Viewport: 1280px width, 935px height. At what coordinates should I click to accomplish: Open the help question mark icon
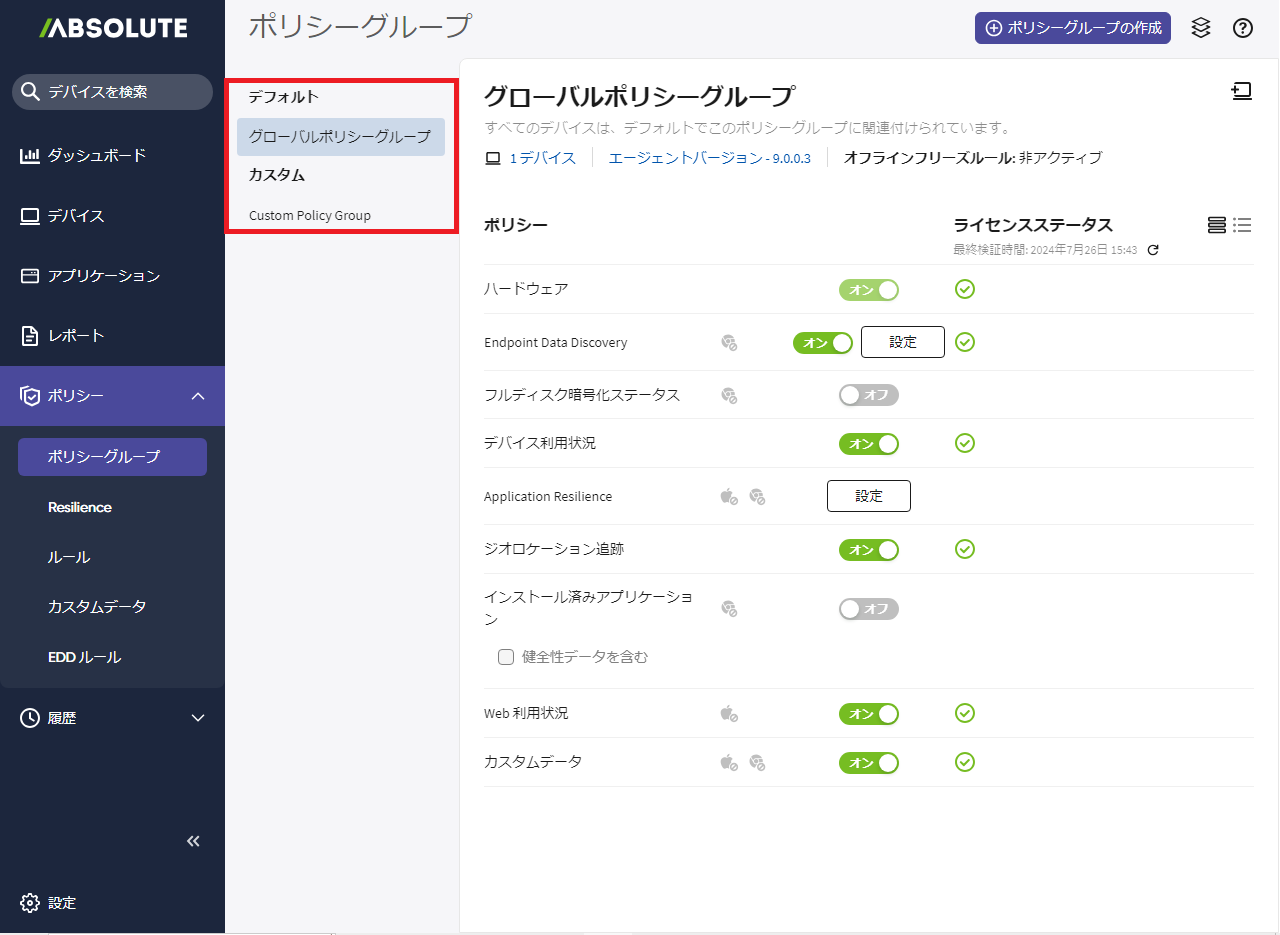(x=1243, y=28)
